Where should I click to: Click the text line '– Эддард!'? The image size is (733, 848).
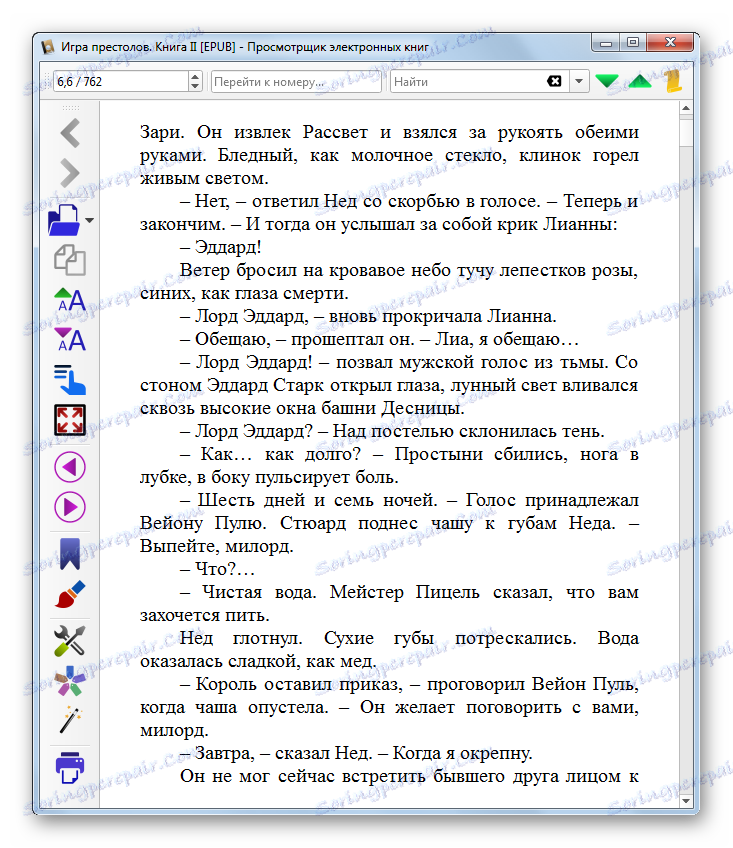coord(221,247)
